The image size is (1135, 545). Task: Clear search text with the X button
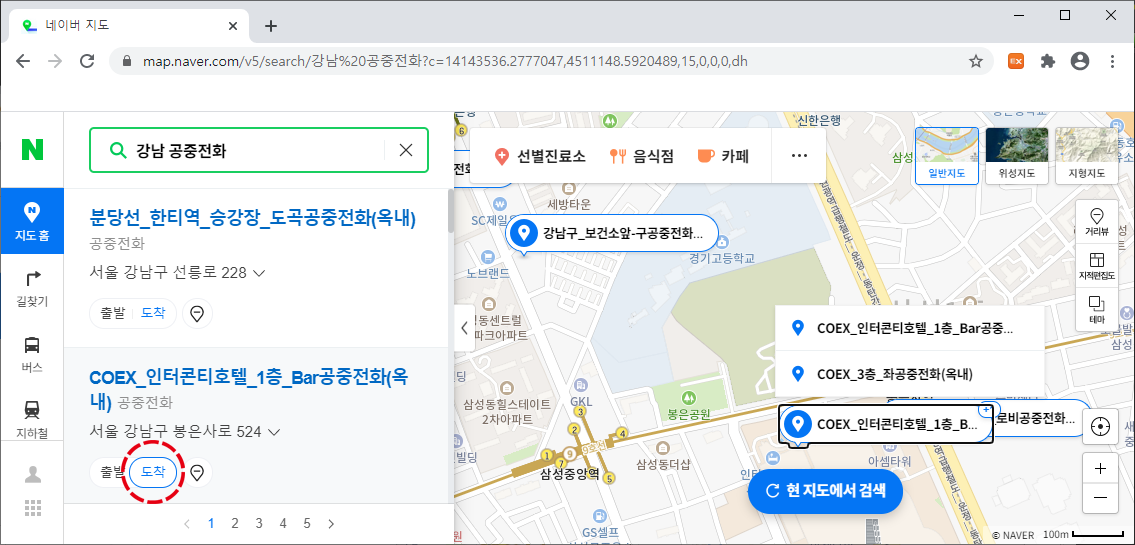tap(406, 150)
